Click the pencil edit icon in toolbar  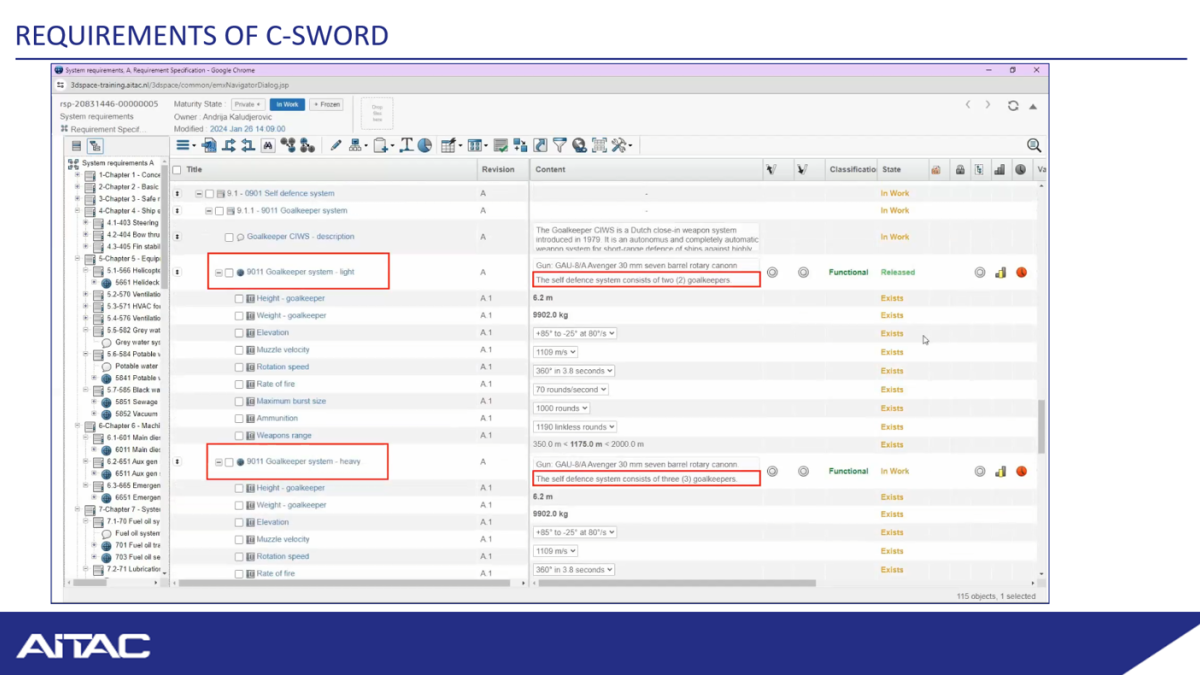point(335,146)
